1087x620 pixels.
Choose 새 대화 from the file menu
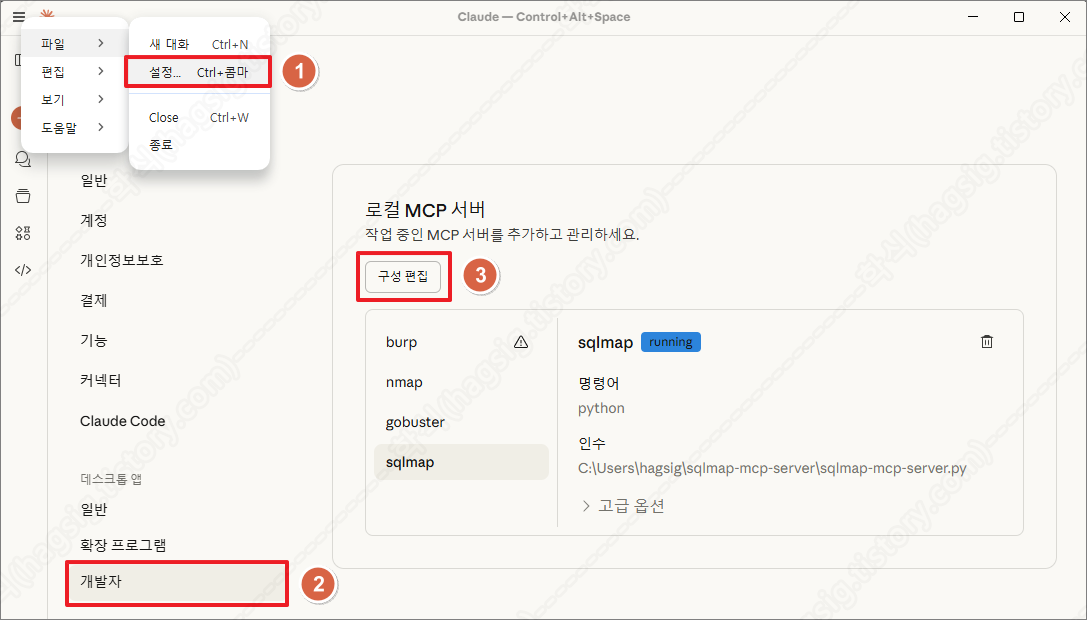(199, 44)
